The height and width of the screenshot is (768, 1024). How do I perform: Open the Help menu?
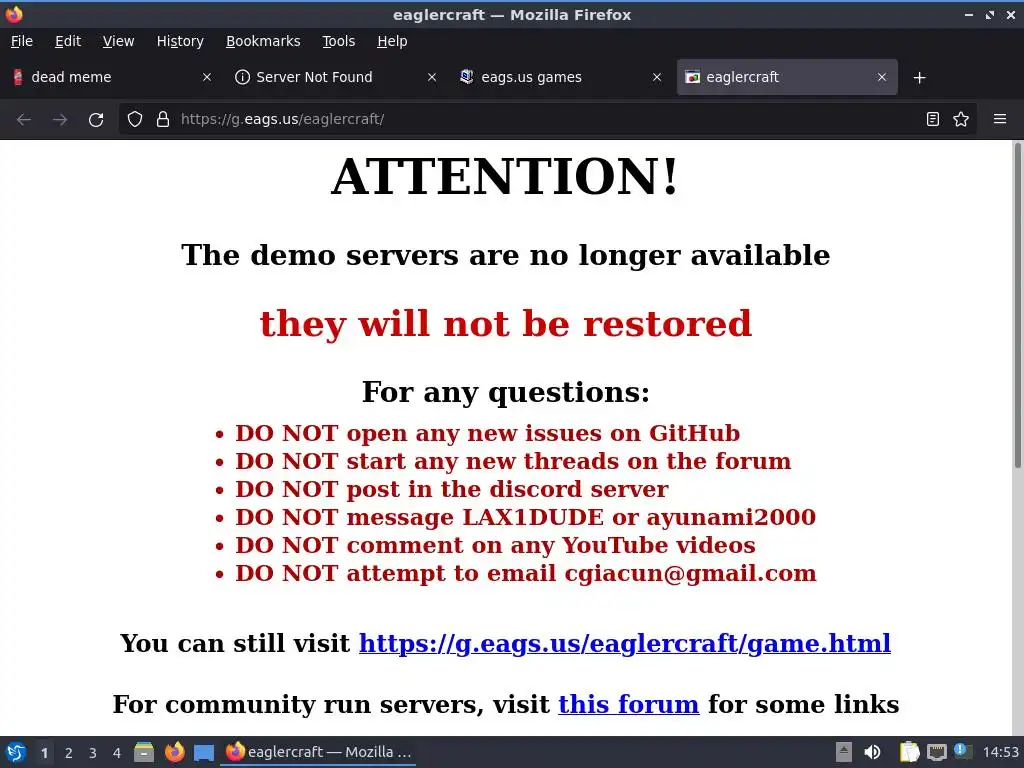392,41
